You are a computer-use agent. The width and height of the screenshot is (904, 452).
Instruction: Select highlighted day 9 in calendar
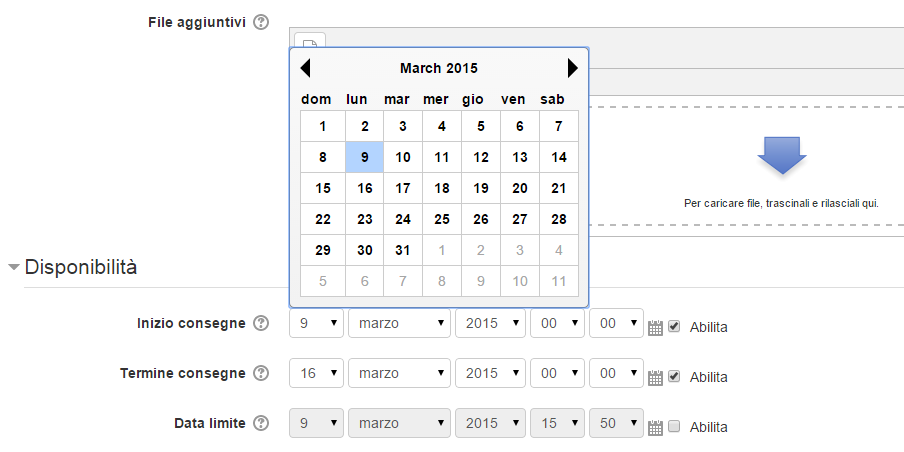click(364, 157)
